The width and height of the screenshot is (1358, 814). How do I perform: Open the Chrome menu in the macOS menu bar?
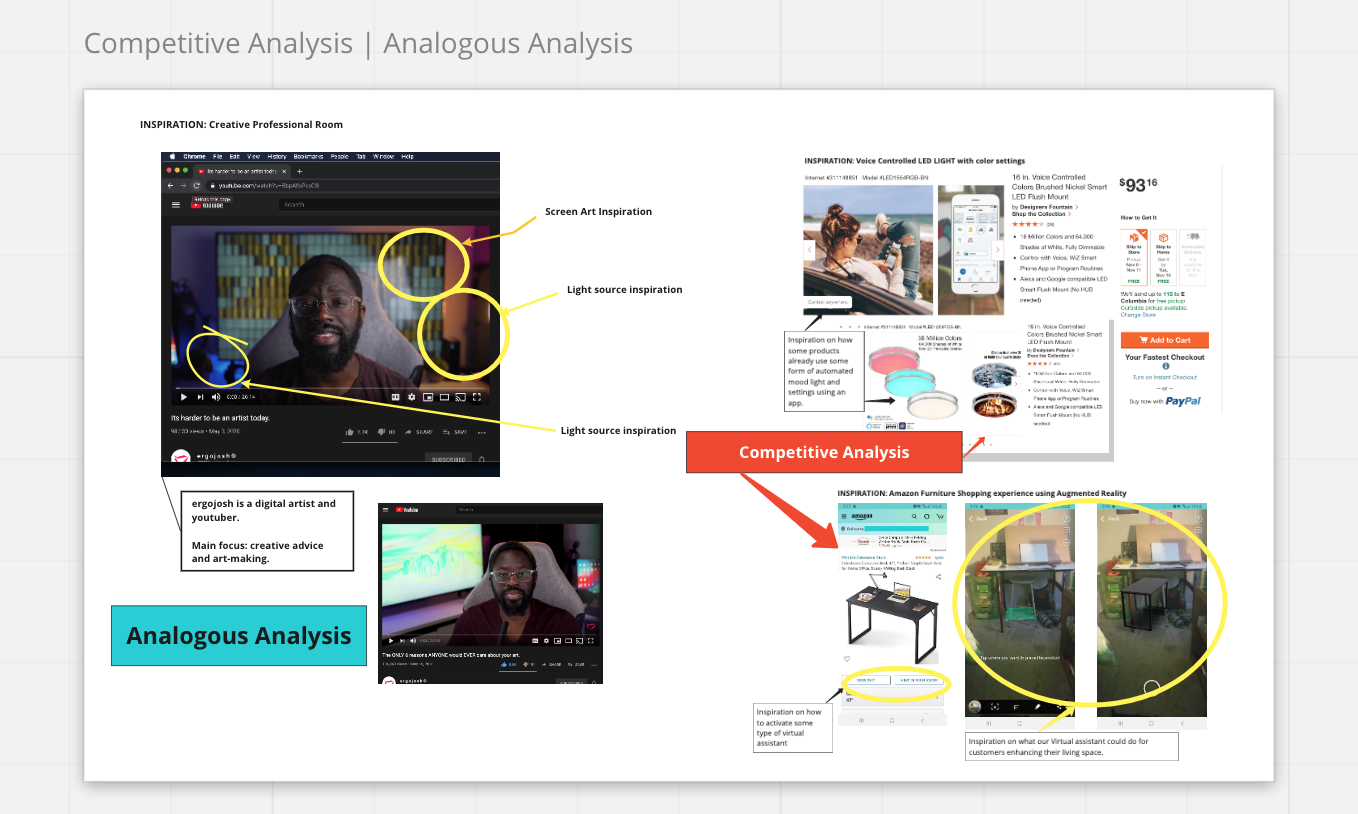tap(194, 157)
